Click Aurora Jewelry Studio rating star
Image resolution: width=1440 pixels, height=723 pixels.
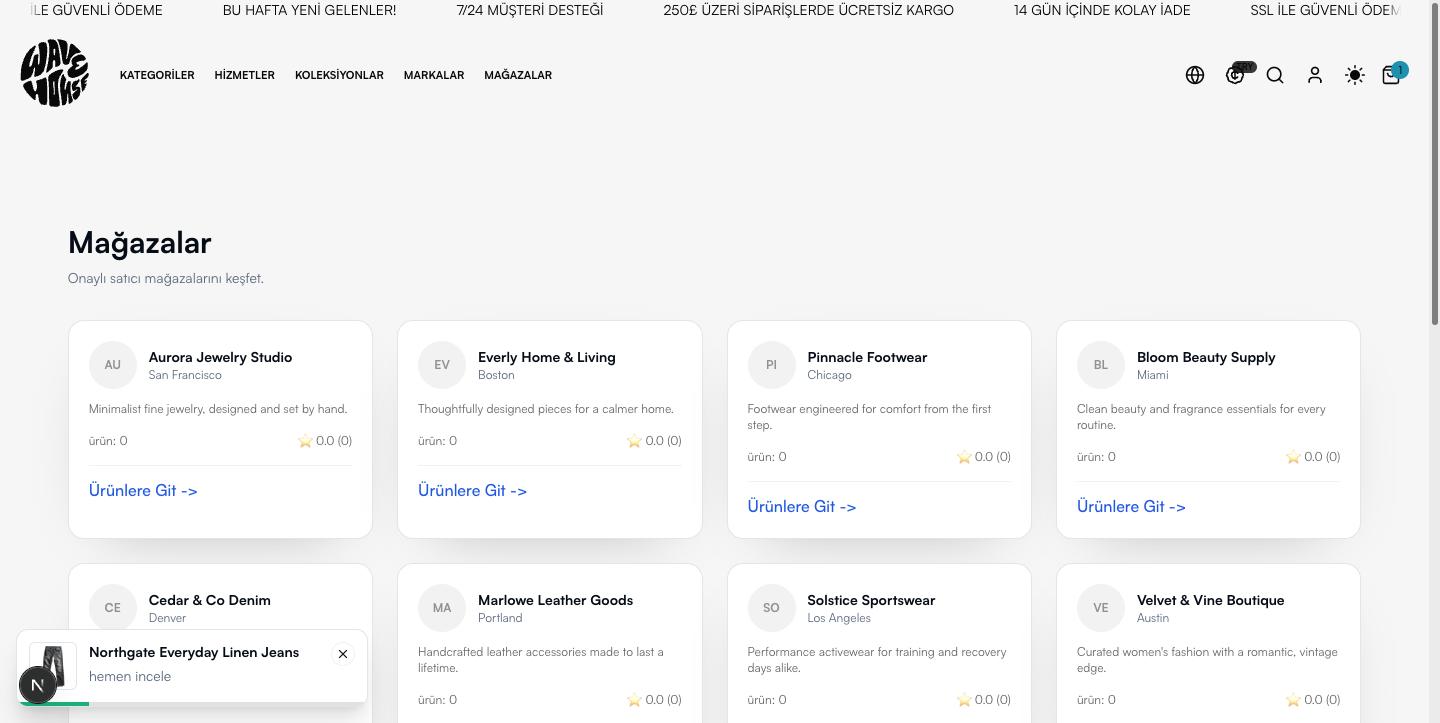(x=305, y=441)
